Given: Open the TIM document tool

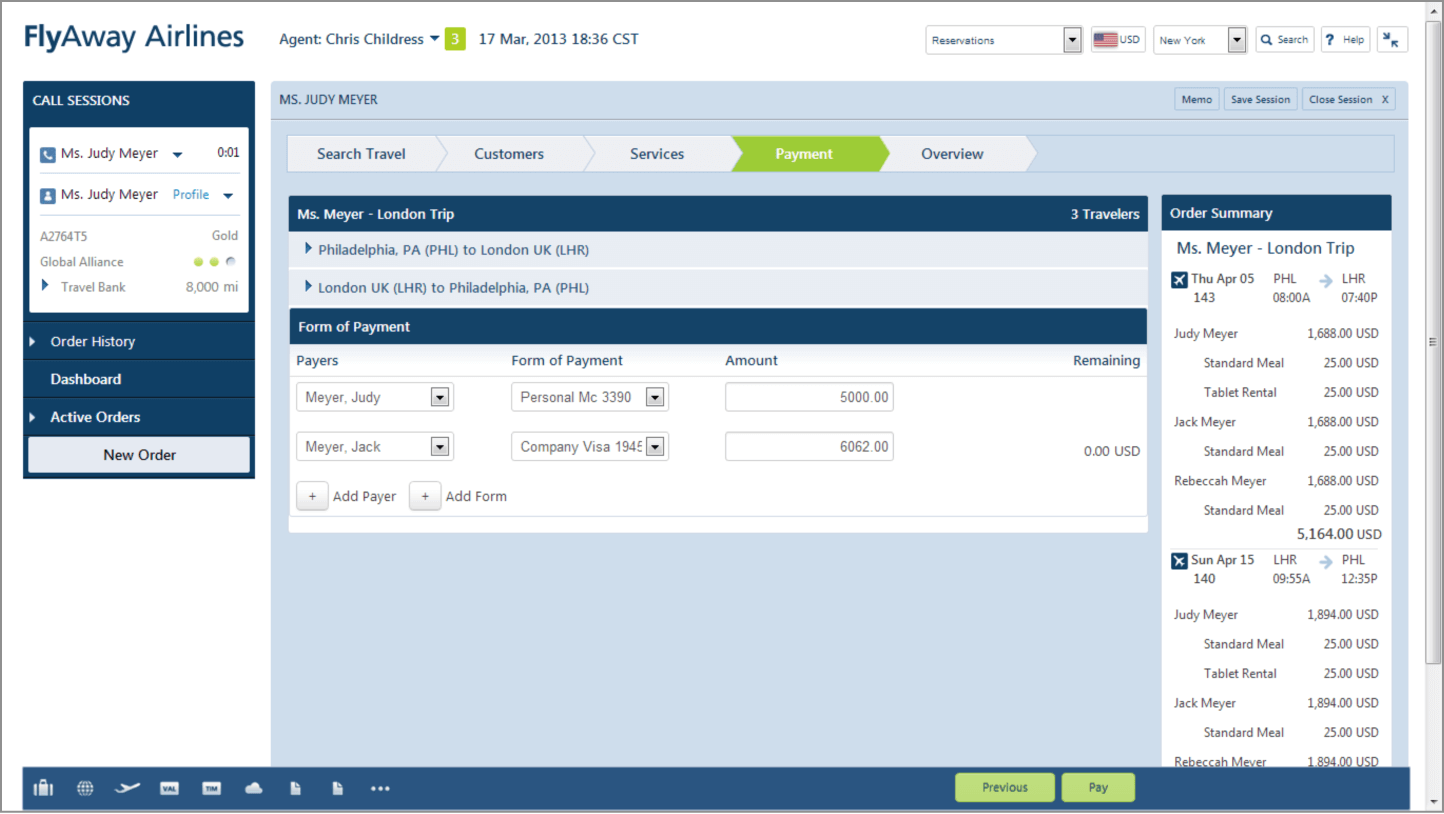Looking at the screenshot, I should [x=211, y=787].
